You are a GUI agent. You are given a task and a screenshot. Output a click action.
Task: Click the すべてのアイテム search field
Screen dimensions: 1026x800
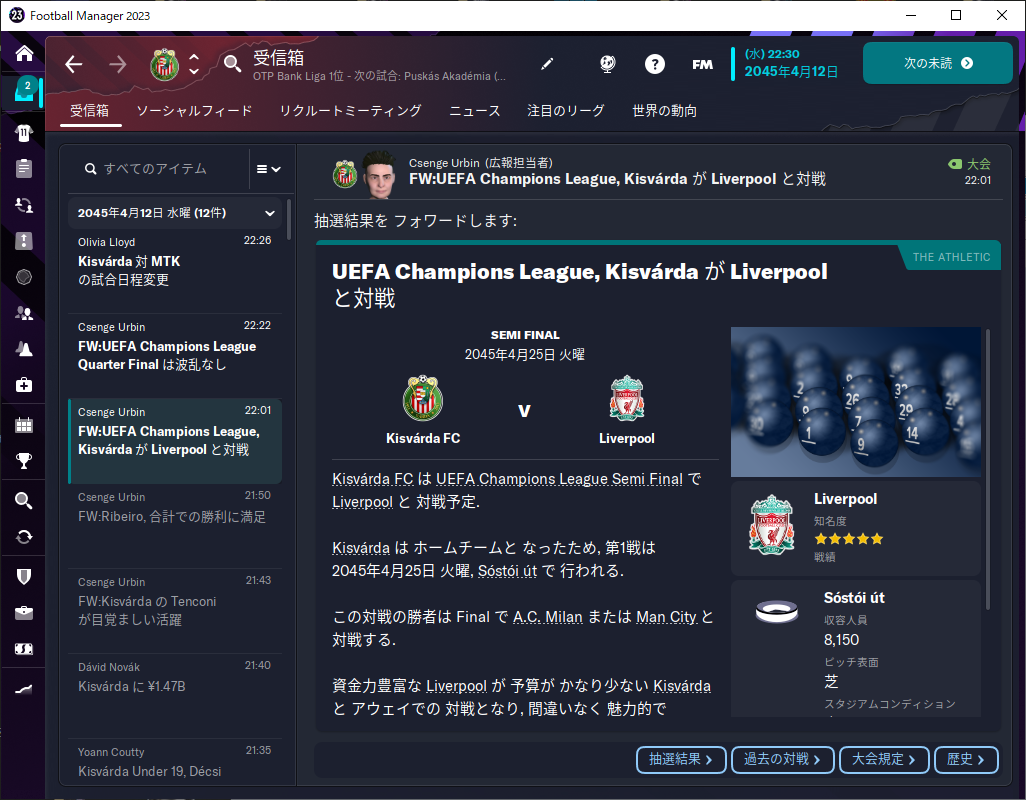[160, 169]
